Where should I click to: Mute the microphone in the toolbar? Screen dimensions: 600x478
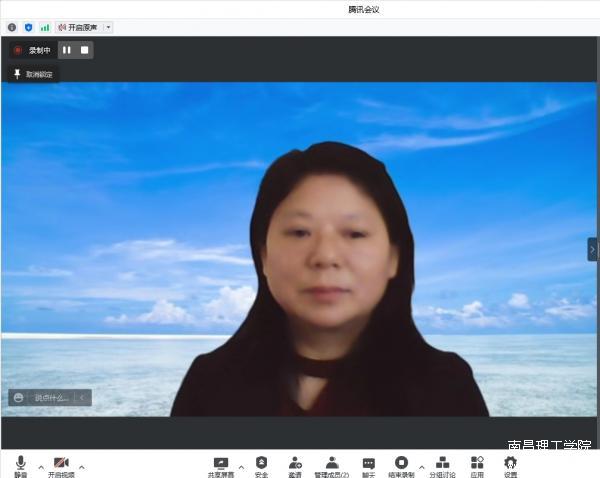pos(20,465)
